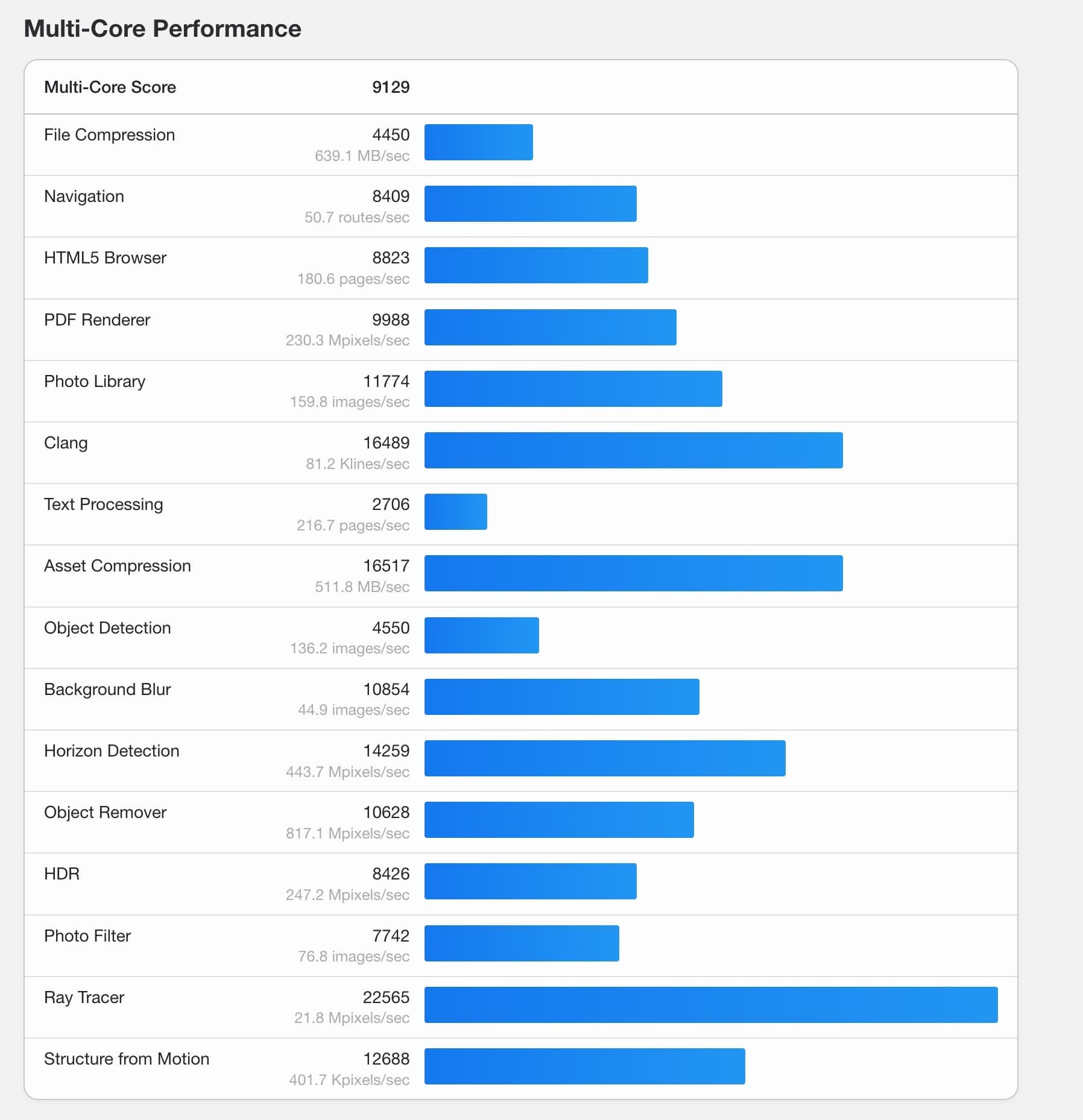Click the Background Blur score 10854

point(386,689)
